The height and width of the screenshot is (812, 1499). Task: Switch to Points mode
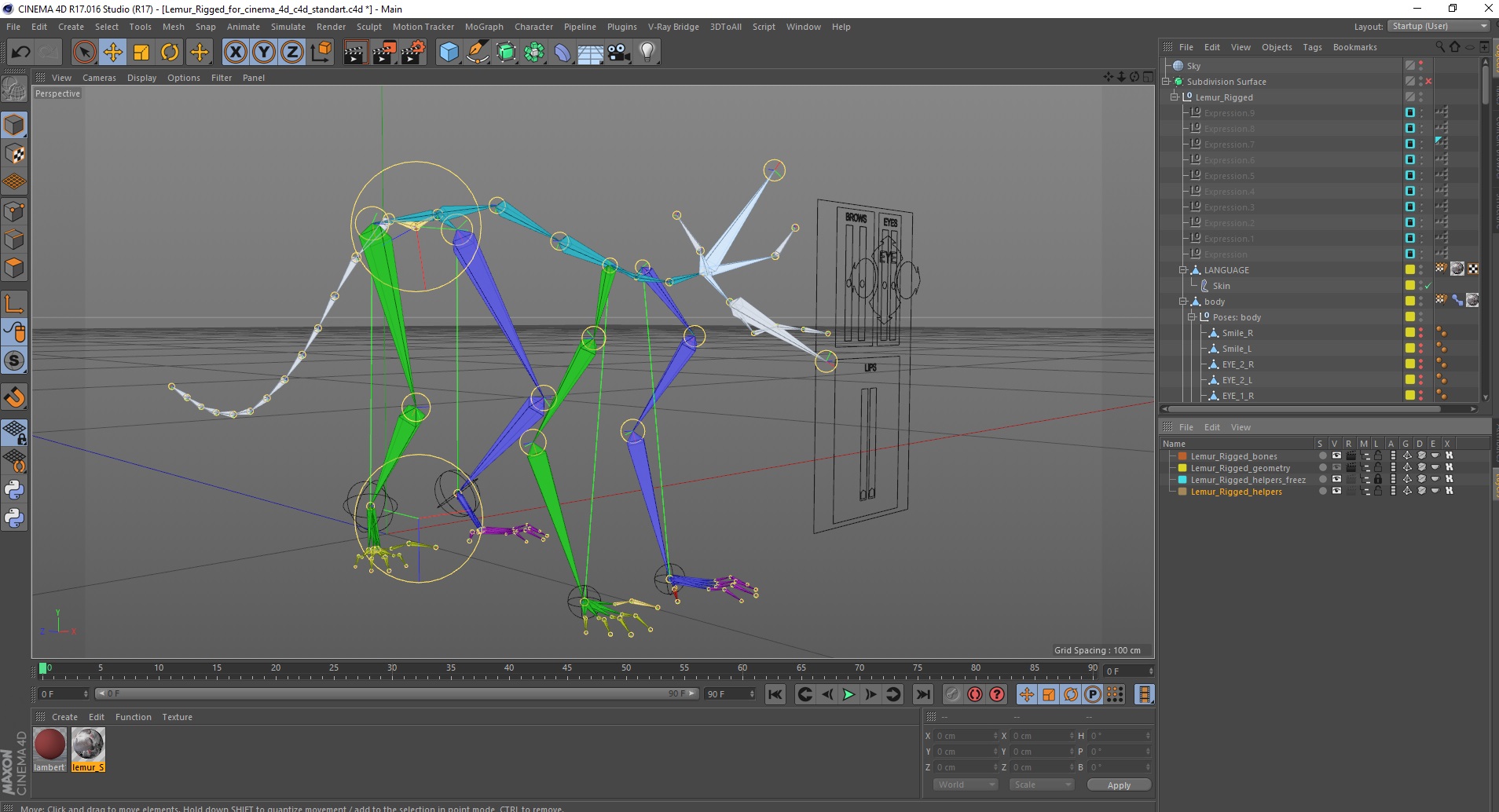14,211
